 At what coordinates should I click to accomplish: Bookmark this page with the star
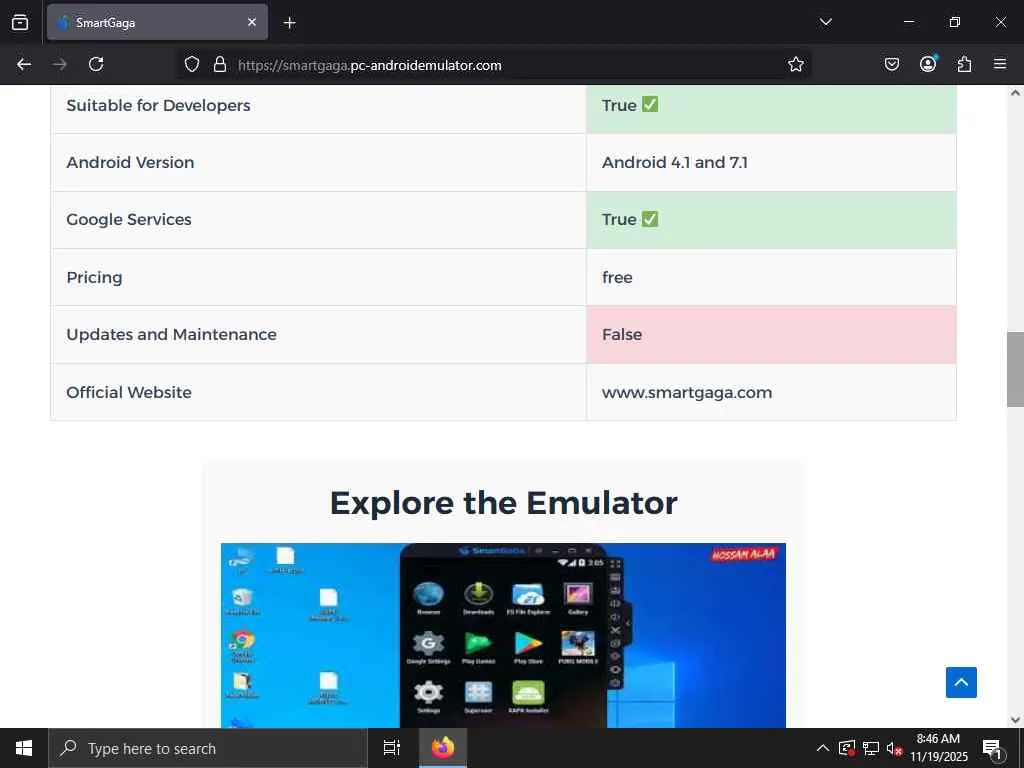(x=795, y=64)
